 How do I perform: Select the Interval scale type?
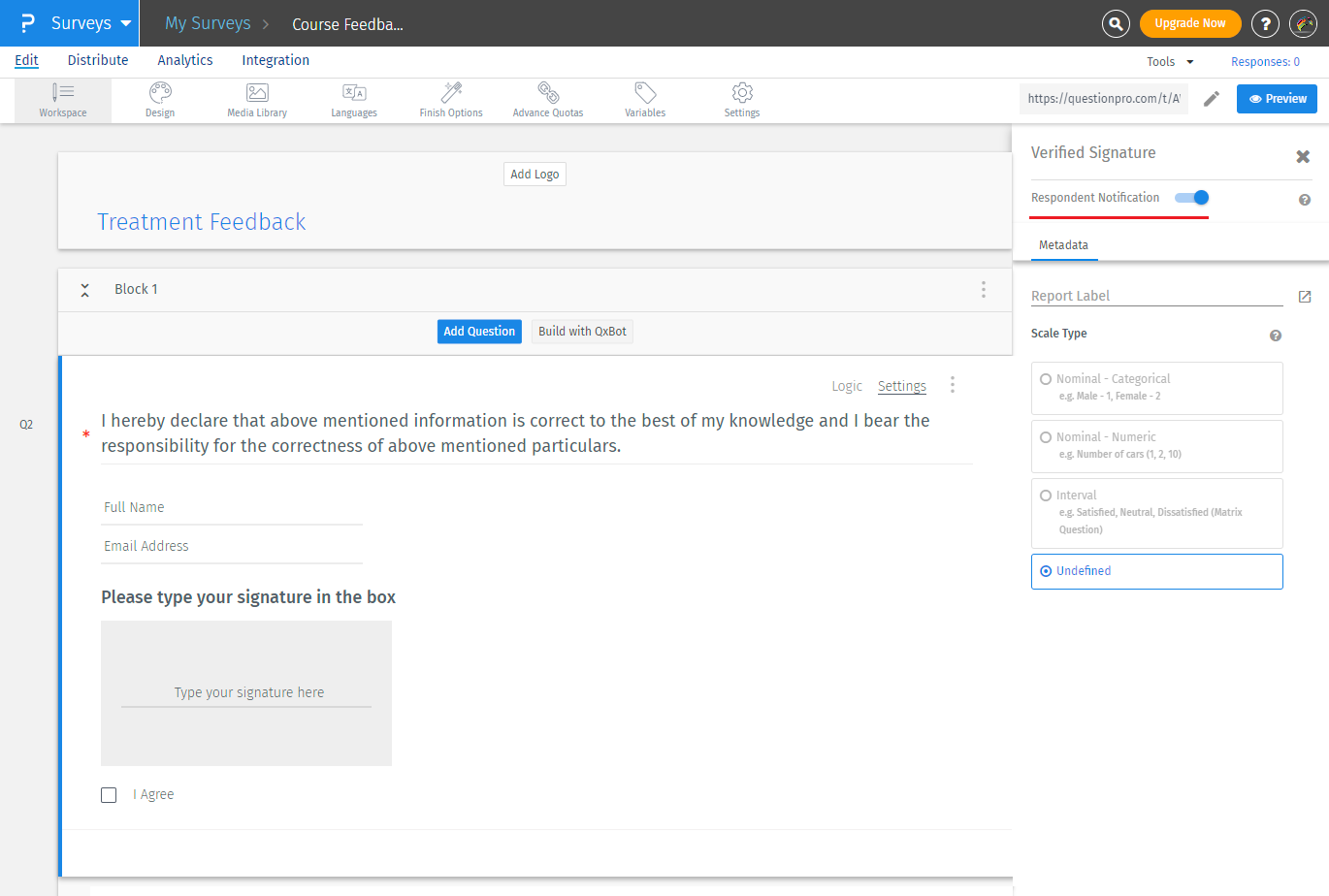tap(1046, 496)
